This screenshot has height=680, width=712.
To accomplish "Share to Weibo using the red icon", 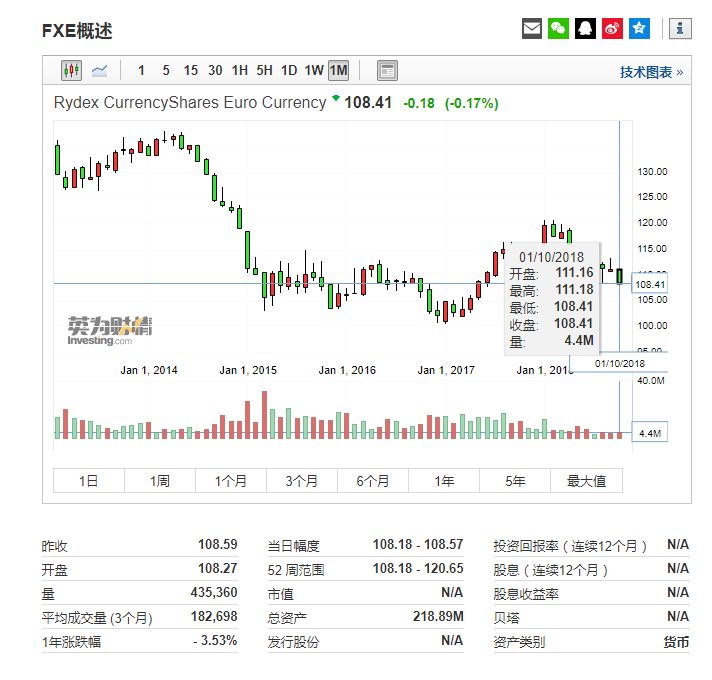I will (612, 29).
